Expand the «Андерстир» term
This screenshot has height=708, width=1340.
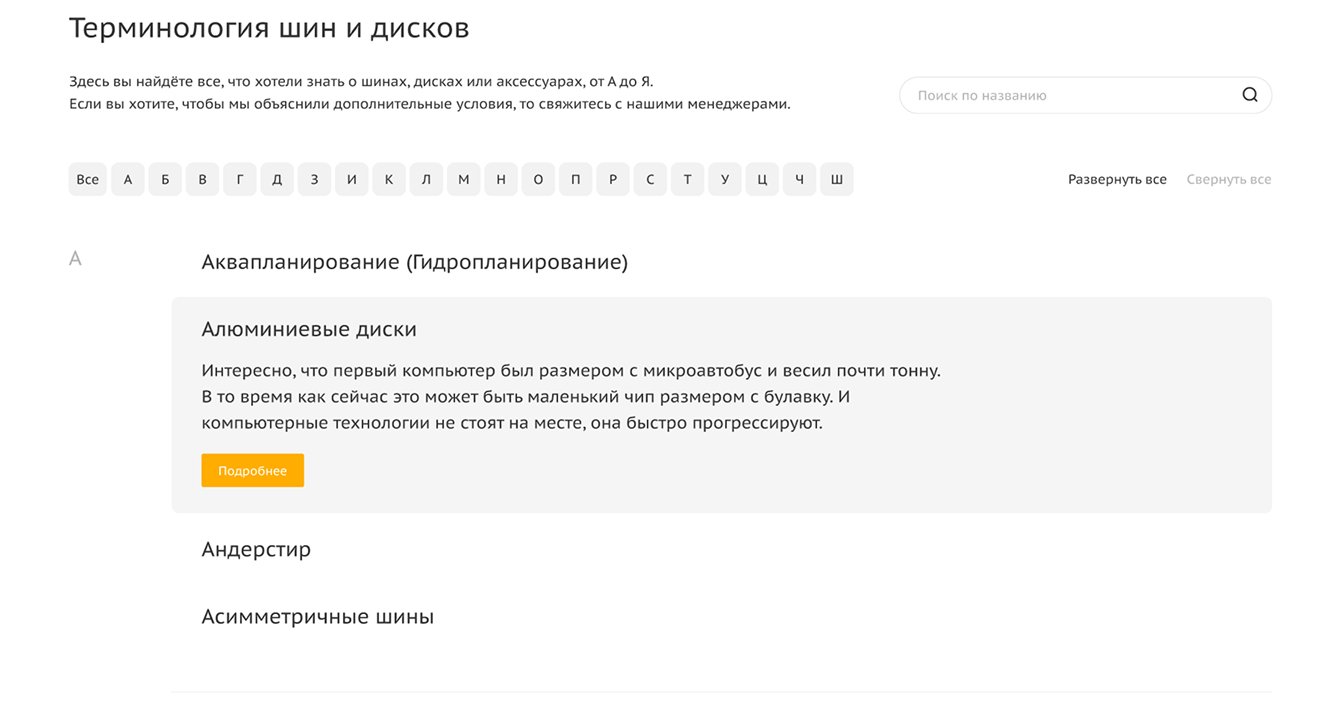click(x=256, y=549)
